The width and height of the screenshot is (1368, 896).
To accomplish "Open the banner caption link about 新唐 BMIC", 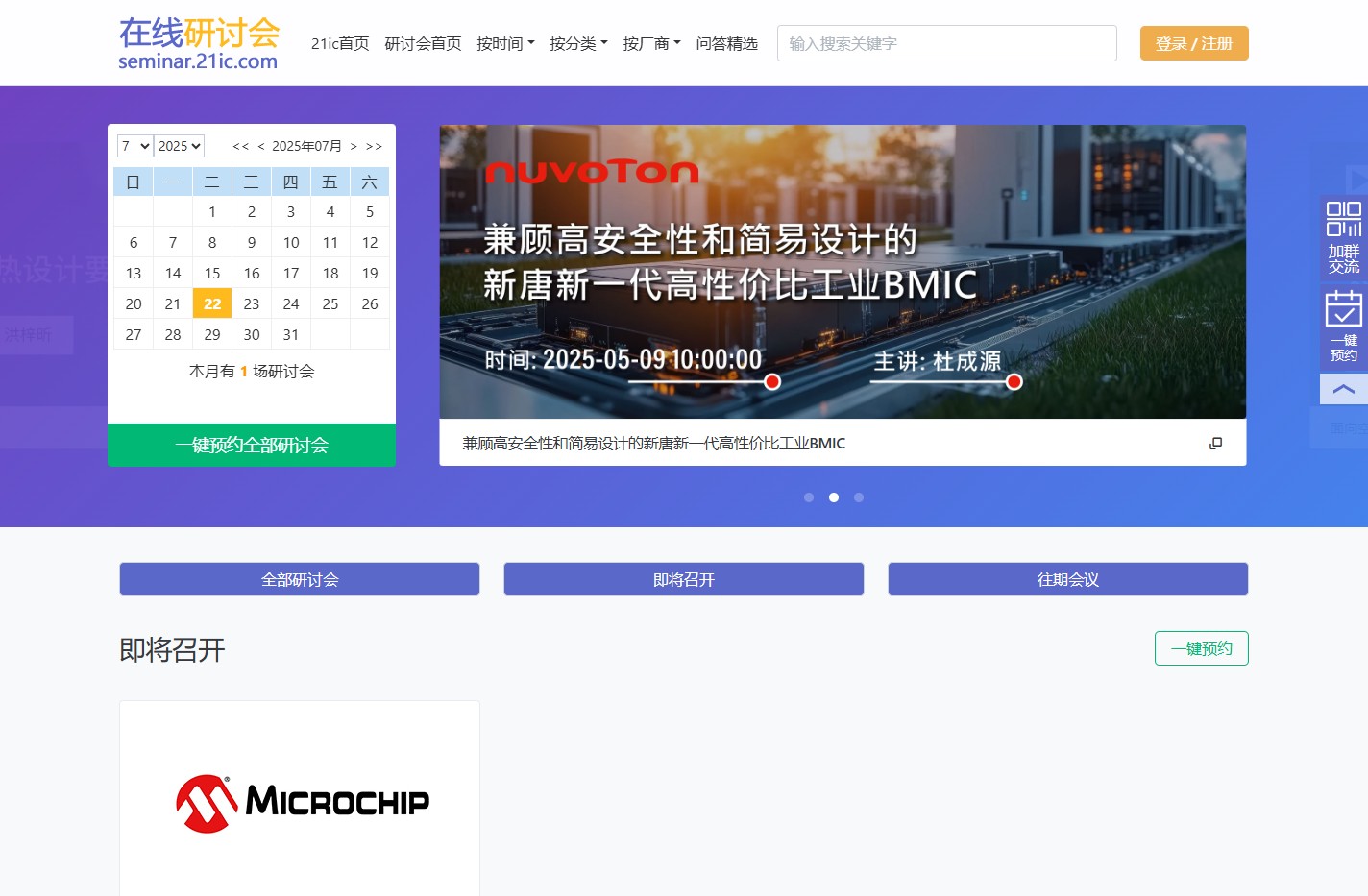I will 653,443.
